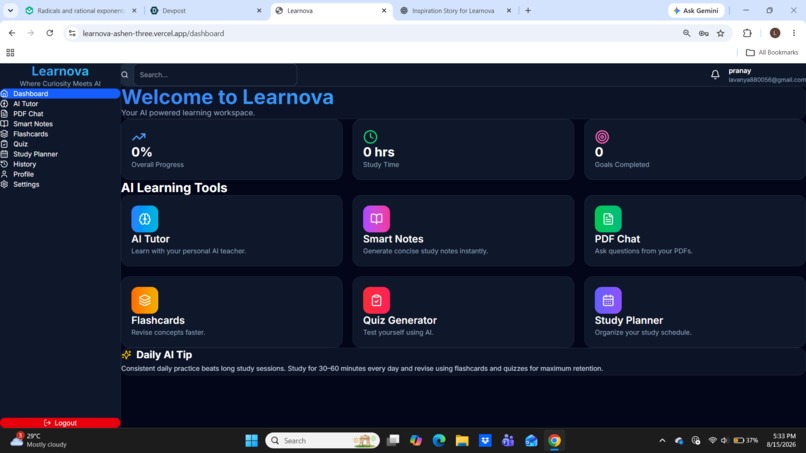
Task: Click the 0% Overall Progress value
Action: pyautogui.click(x=141, y=152)
